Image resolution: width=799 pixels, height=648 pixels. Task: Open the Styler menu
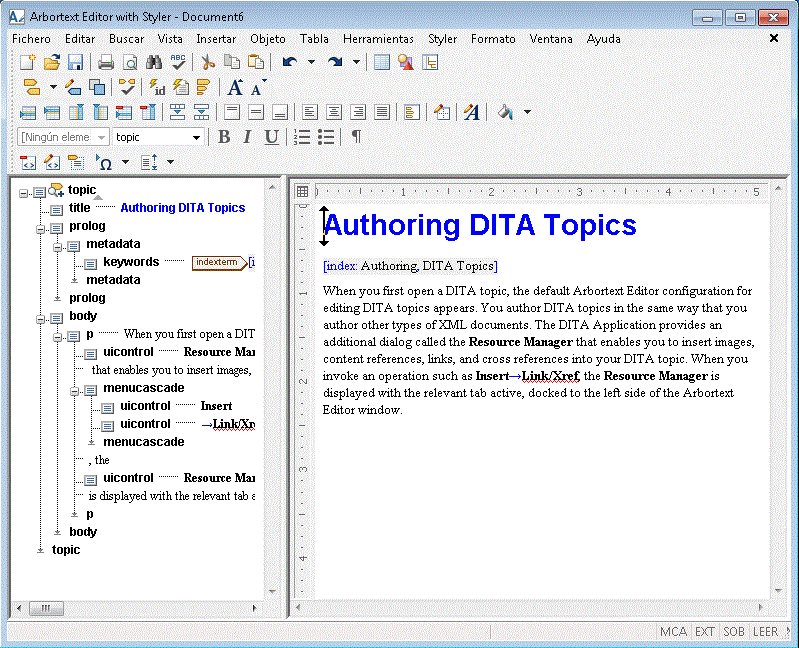442,39
